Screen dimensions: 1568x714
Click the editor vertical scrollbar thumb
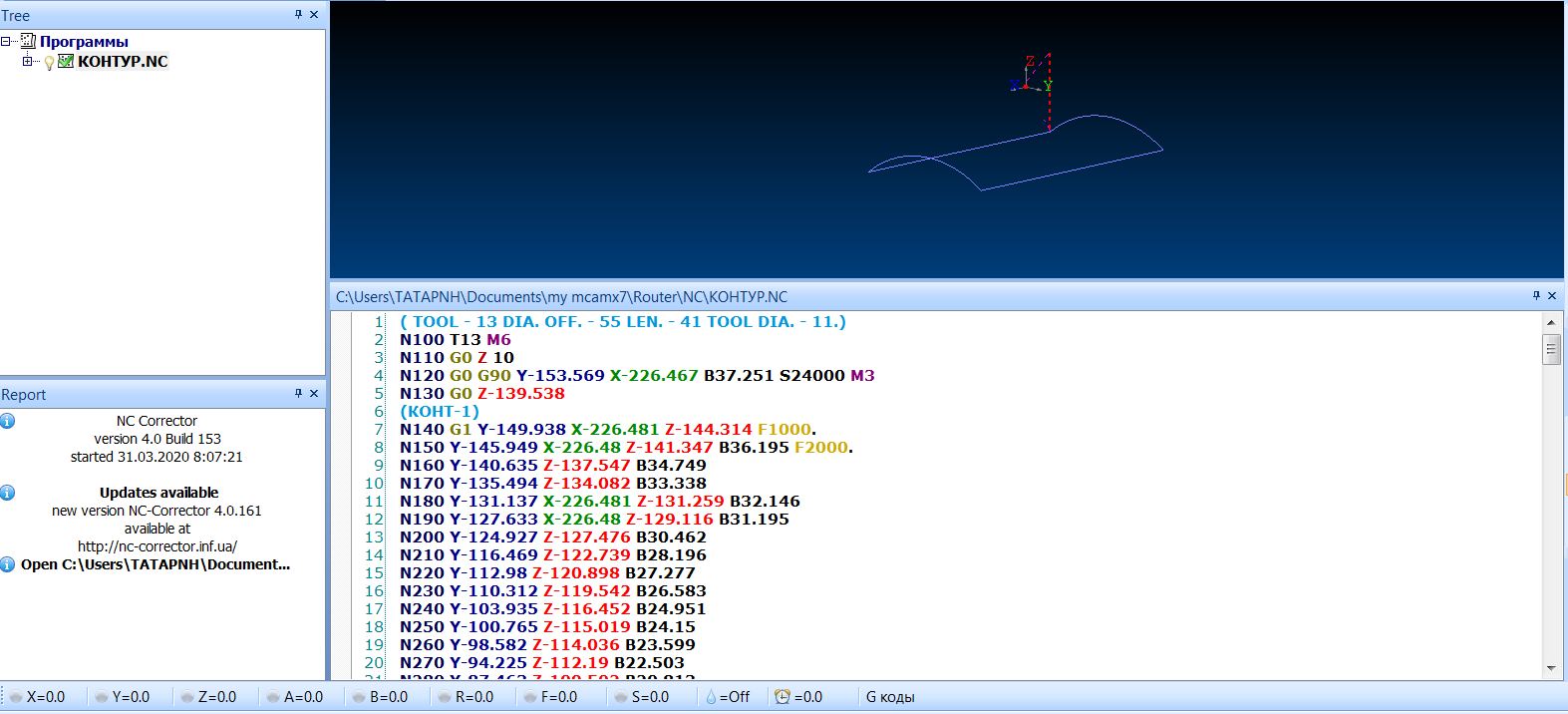(x=1551, y=349)
